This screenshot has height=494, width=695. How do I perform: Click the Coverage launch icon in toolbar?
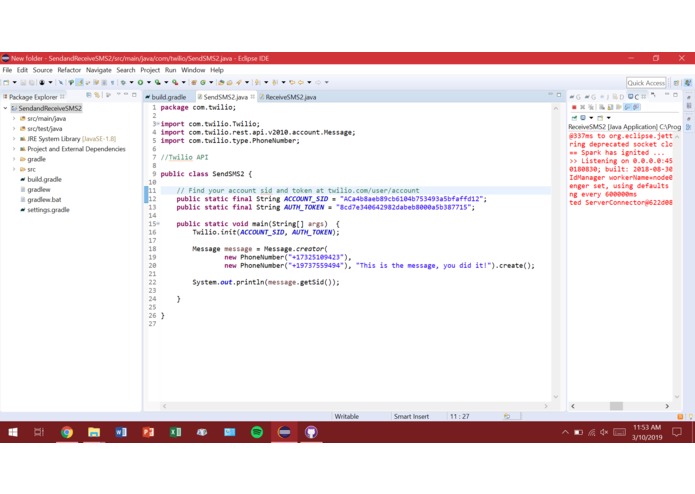pyautogui.click(x=157, y=82)
